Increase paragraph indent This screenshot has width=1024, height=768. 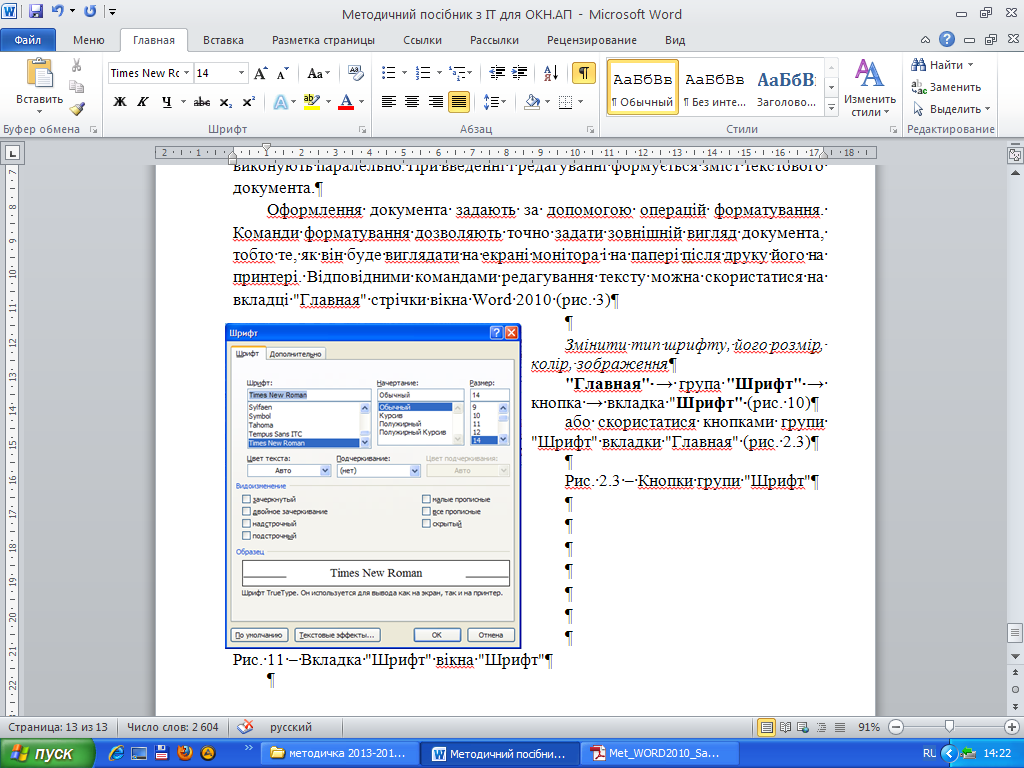(x=520, y=73)
